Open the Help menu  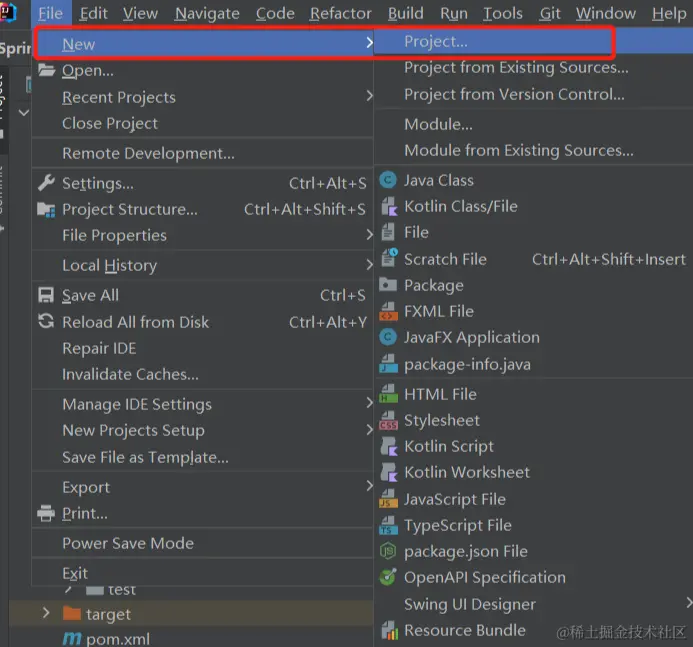pyautogui.click(x=669, y=14)
